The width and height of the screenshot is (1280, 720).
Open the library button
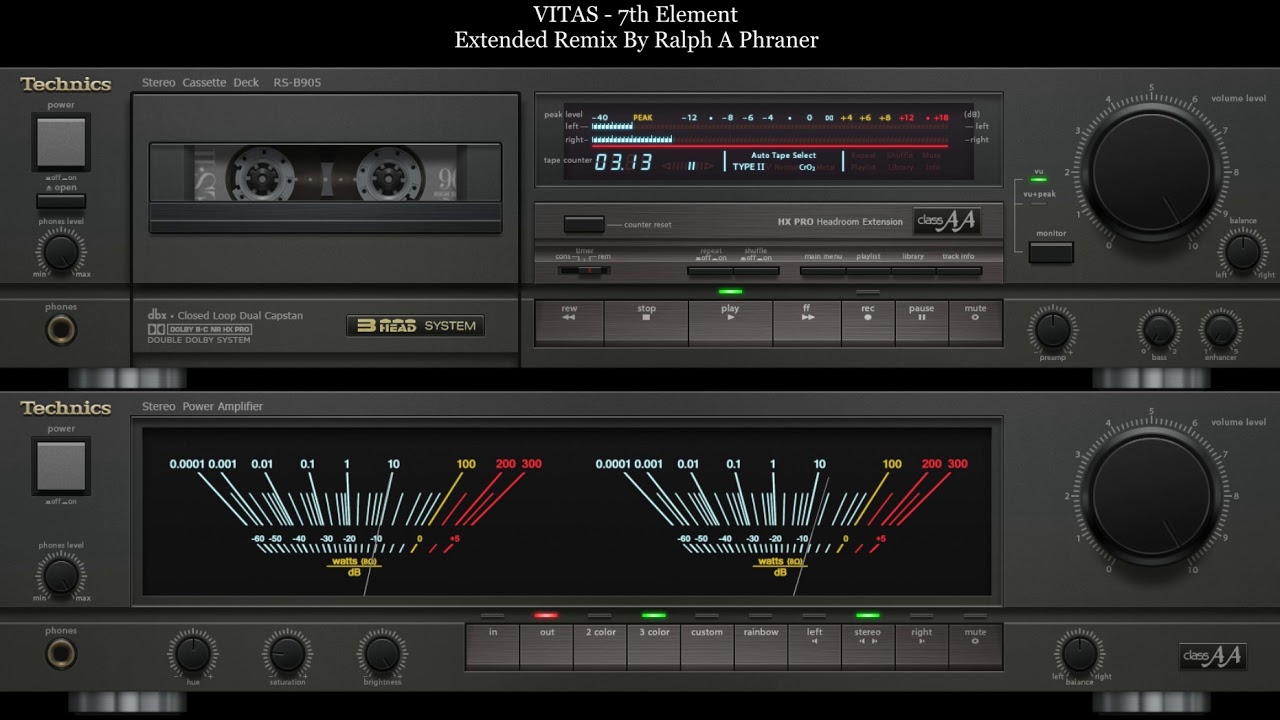(913, 271)
